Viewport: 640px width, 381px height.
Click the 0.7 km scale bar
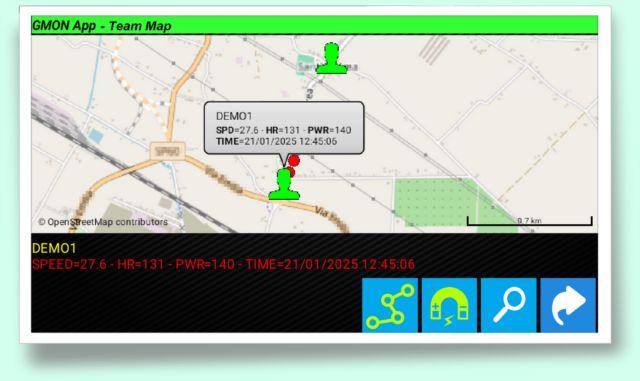(x=529, y=221)
